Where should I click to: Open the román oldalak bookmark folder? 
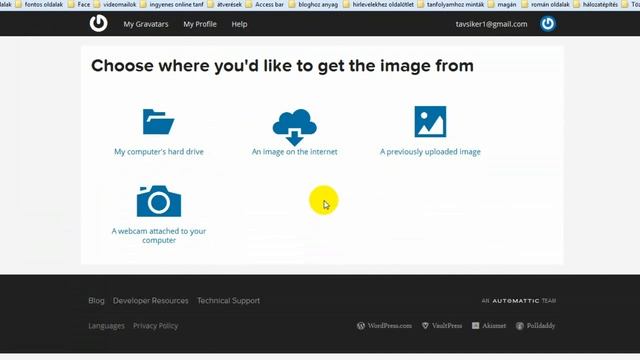coord(545,4)
